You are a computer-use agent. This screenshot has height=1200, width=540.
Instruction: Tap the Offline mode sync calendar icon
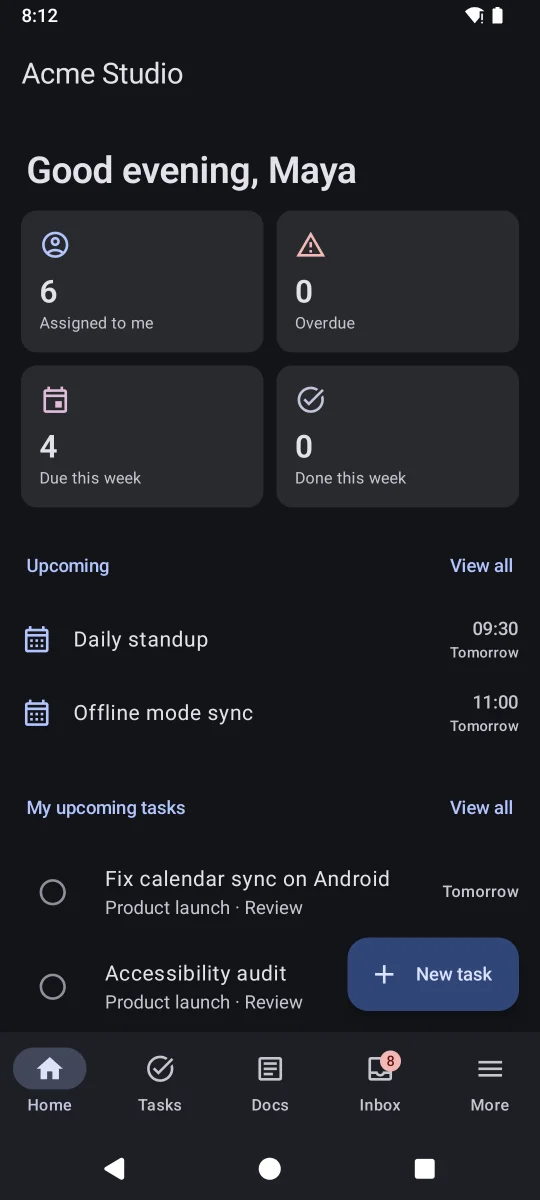[x=37, y=713]
